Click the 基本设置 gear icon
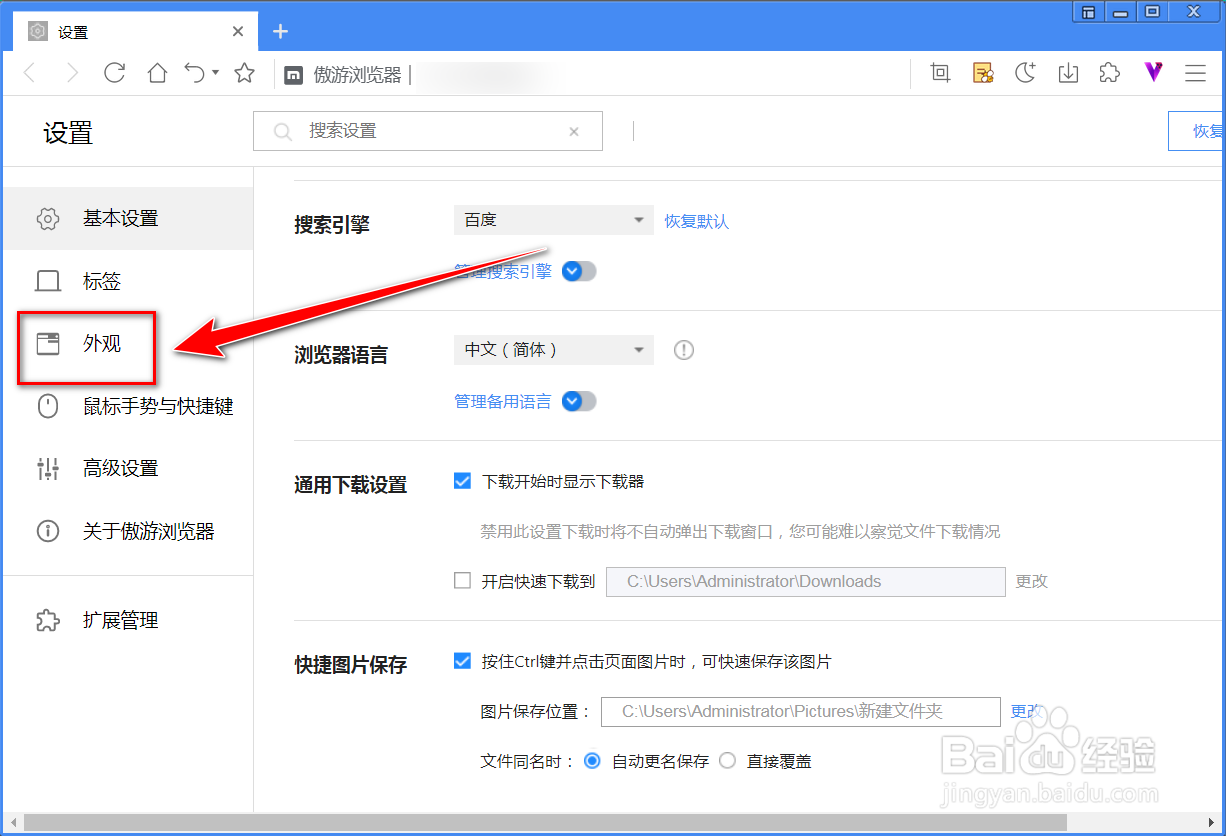 48,218
